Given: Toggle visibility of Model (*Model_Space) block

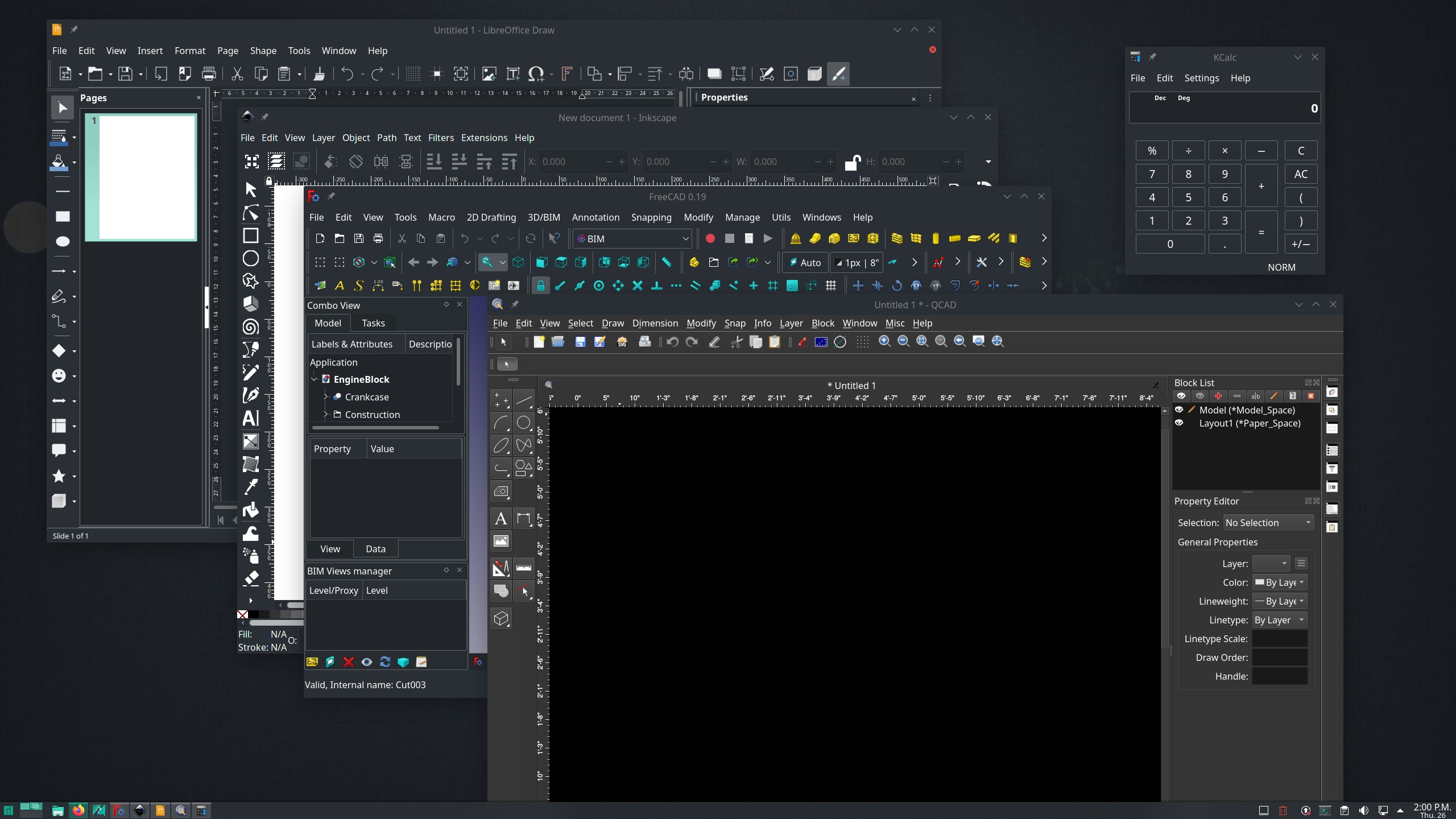Looking at the screenshot, I should coord(1179,410).
